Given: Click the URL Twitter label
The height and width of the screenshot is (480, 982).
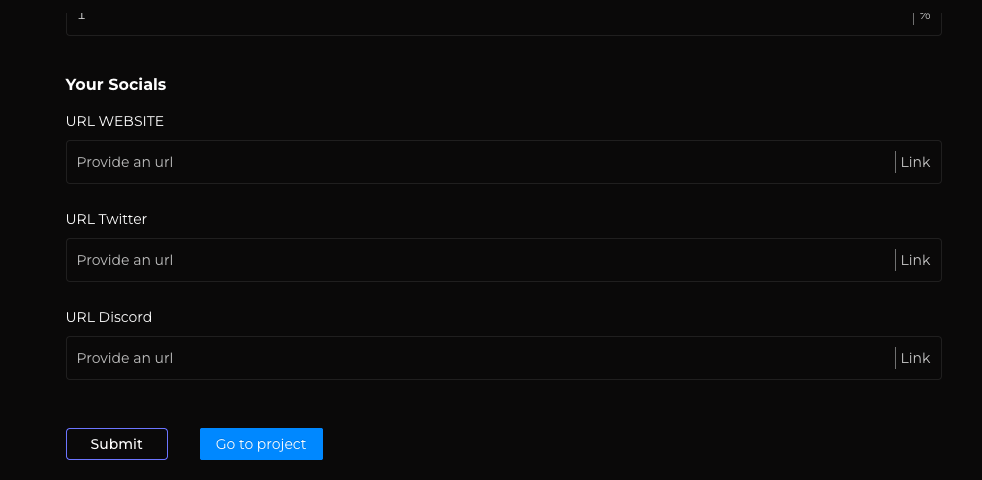Looking at the screenshot, I should pyautogui.click(x=106, y=219).
